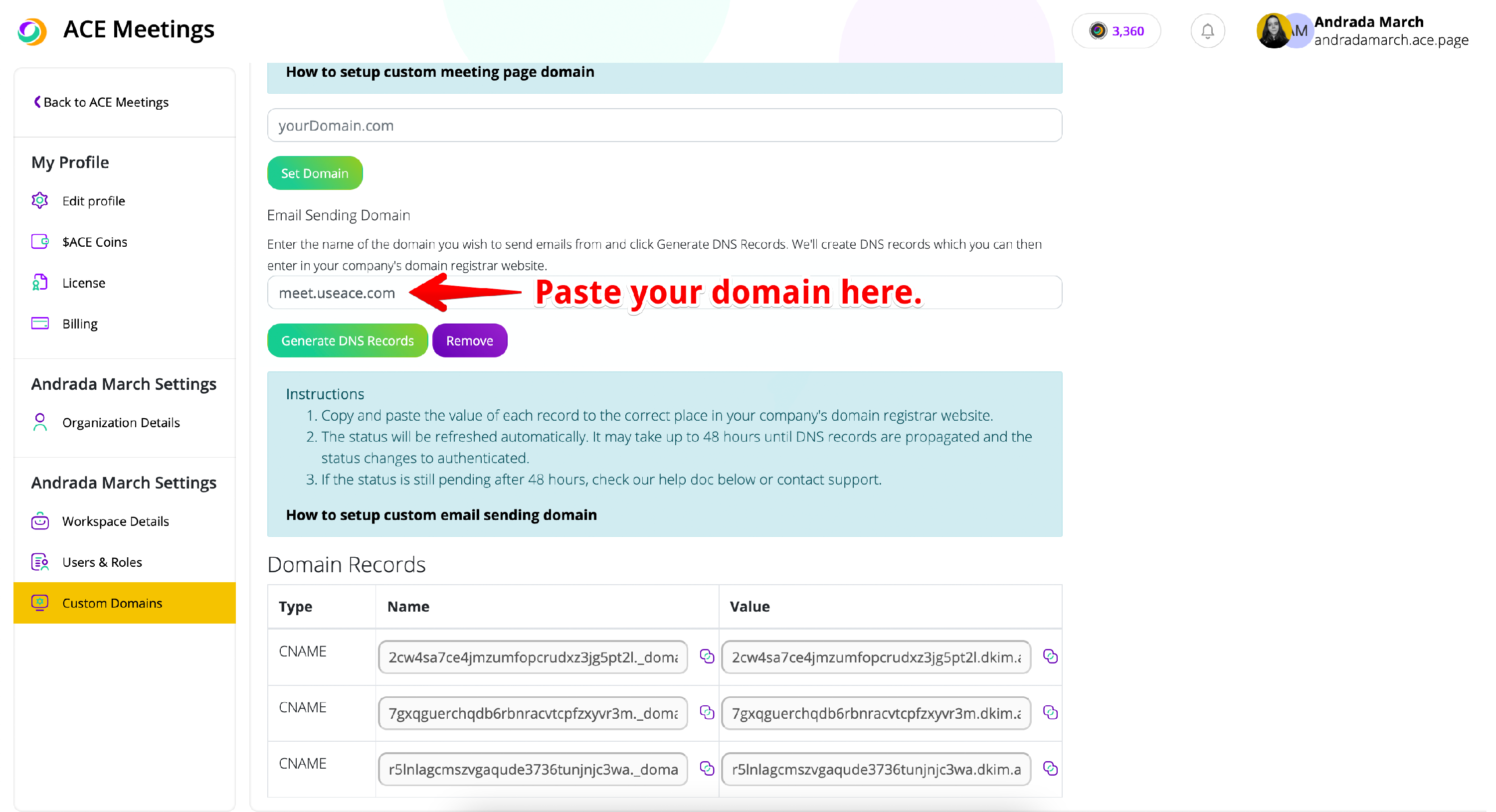
Task: Click the ACE Meetings logo icon
Action: pyautogui.click(x=32, y=31)
